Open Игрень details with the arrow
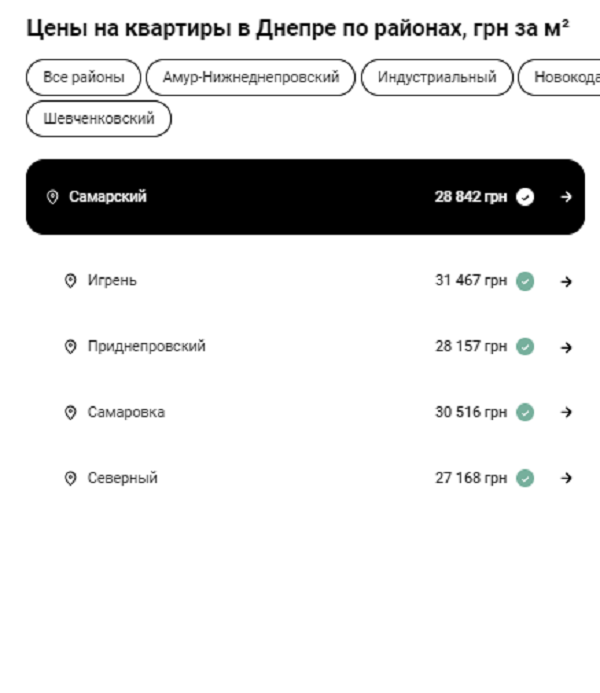 point(566,281)
